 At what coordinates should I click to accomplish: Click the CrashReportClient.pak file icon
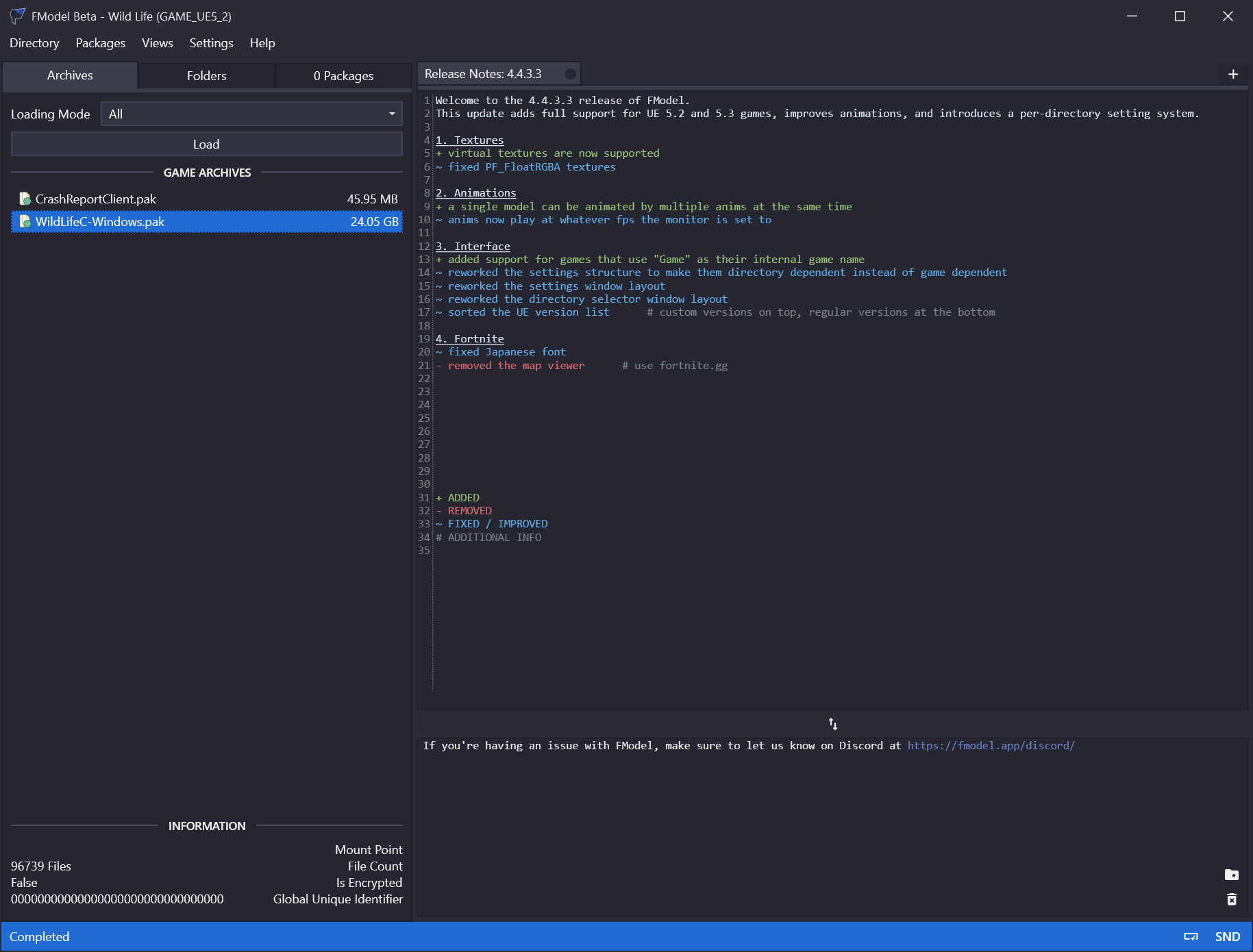[x=25, y=199]
